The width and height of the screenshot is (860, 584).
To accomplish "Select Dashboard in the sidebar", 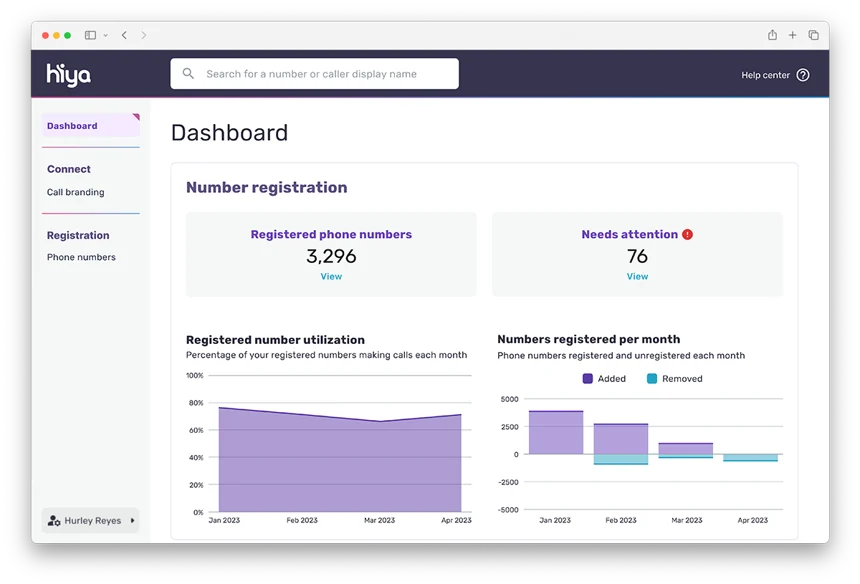I will coord(72,126).
